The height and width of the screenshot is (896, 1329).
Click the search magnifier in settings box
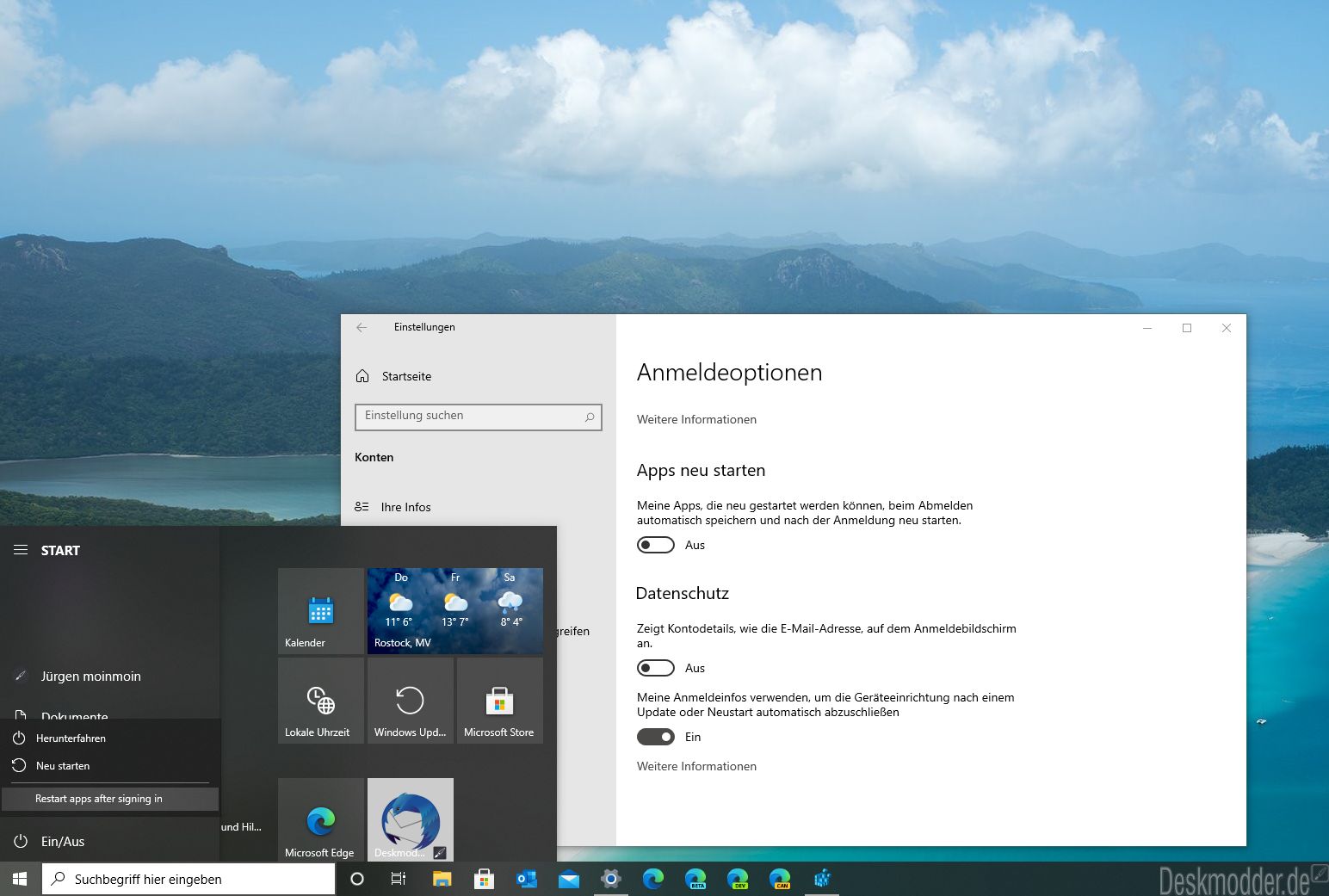click(590, 417)
